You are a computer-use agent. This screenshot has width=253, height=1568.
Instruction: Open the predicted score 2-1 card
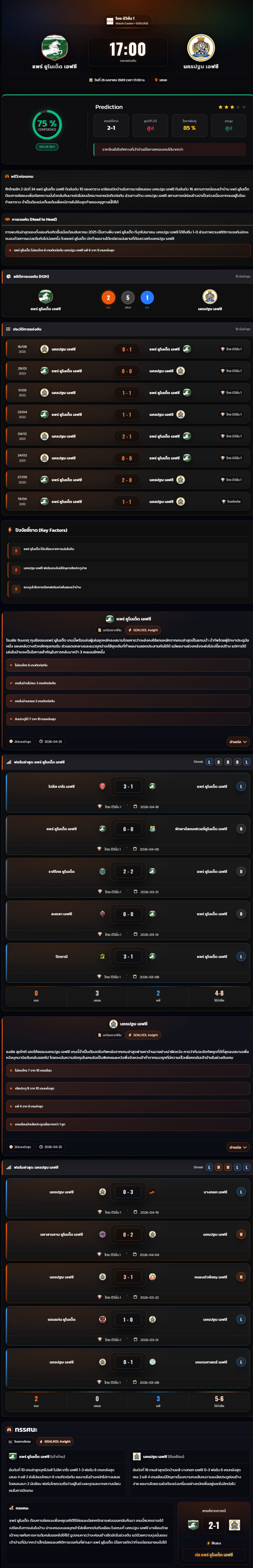(x=111, y=125)
